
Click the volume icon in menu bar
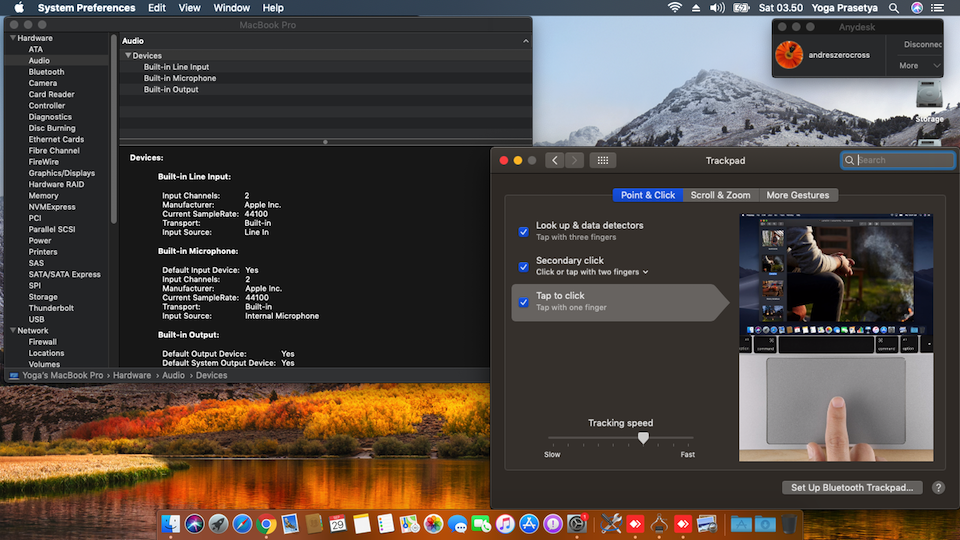click(x=718, y=8)
